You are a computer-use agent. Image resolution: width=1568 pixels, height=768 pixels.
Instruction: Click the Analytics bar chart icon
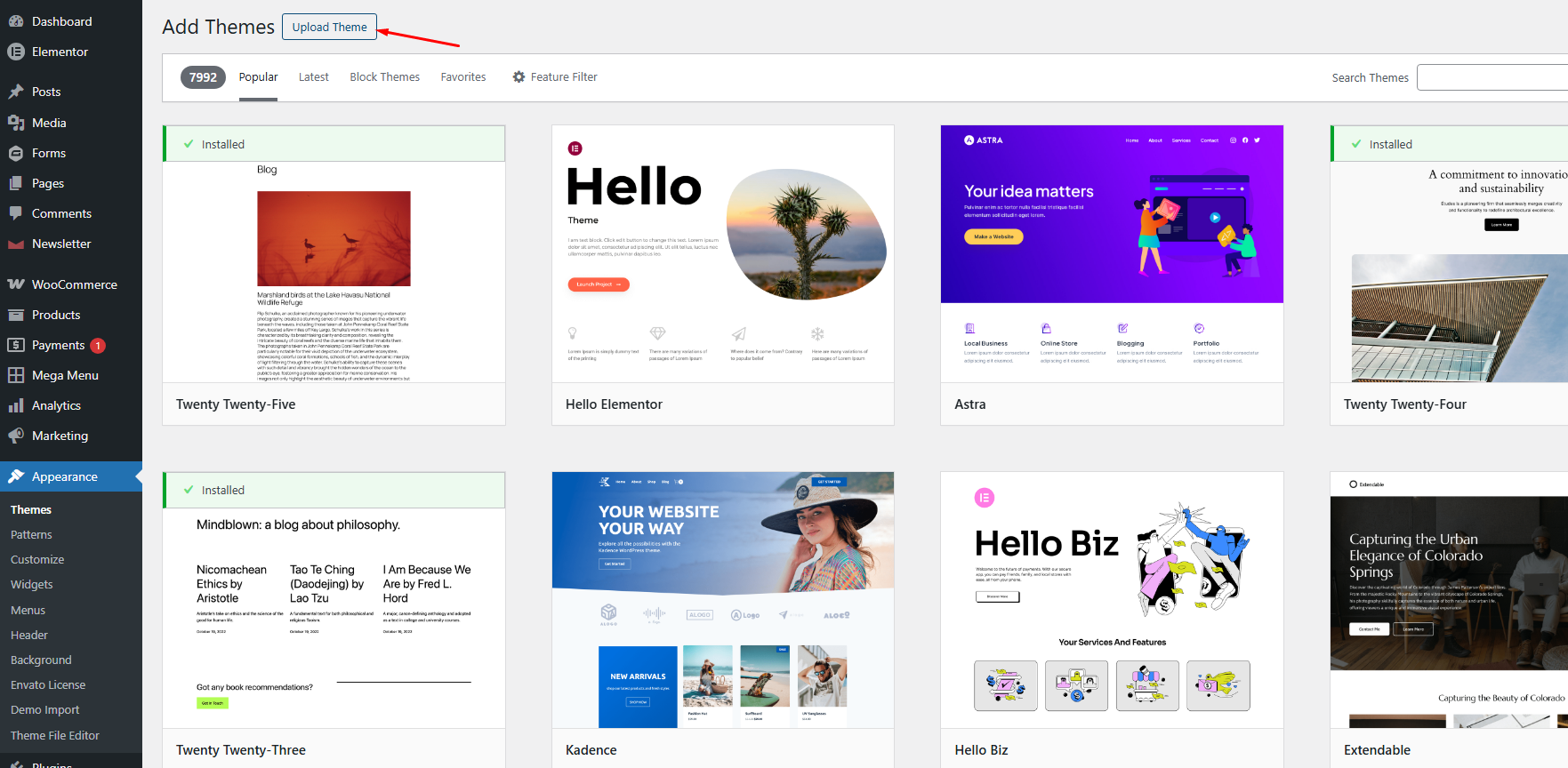[16, 405]
